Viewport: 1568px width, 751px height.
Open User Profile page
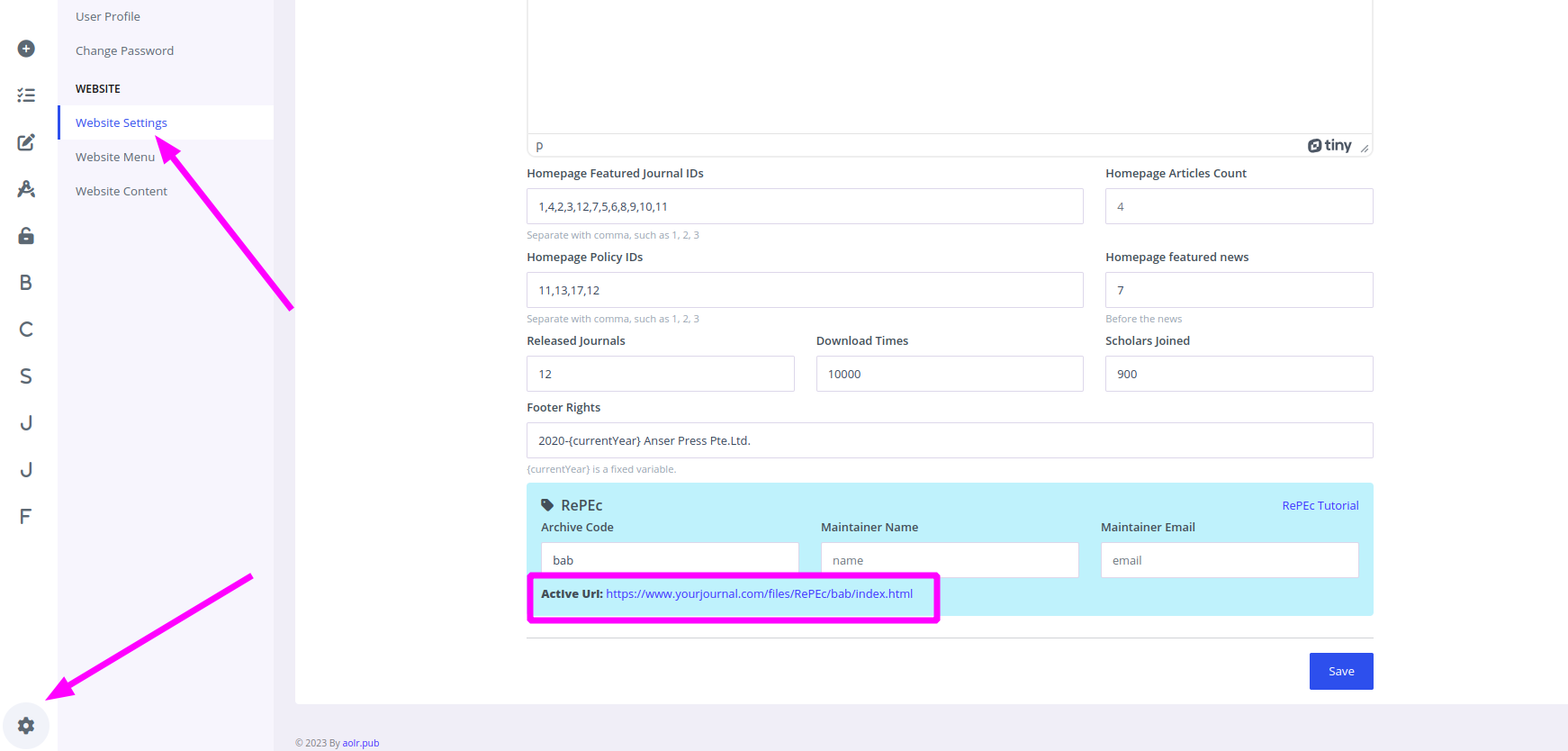(x=108, y=16)
